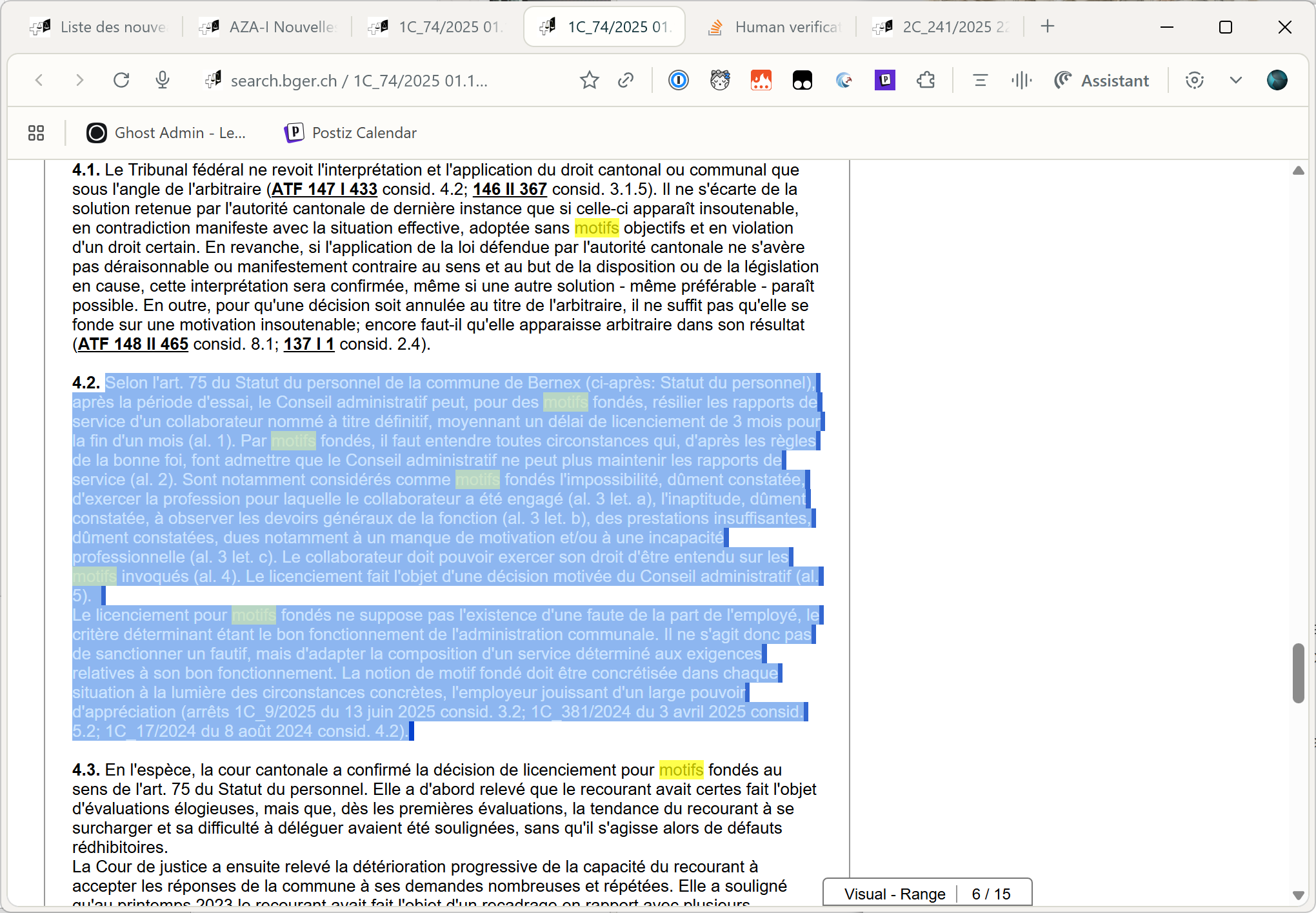
Task: Open the Ghost Admin bookmark
Action: pyautogui.click(x=166, y=133)
